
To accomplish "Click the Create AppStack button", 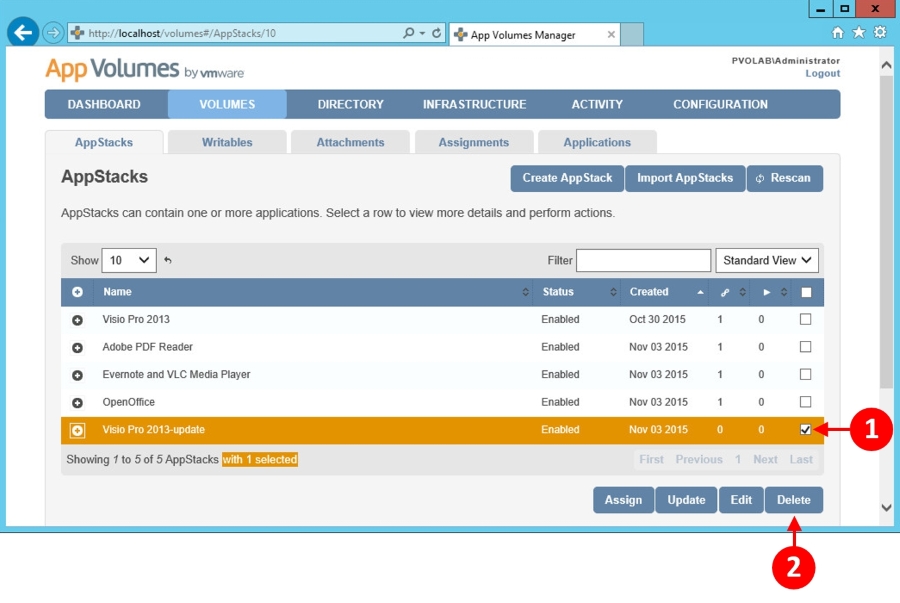I will tap(567, 178).
